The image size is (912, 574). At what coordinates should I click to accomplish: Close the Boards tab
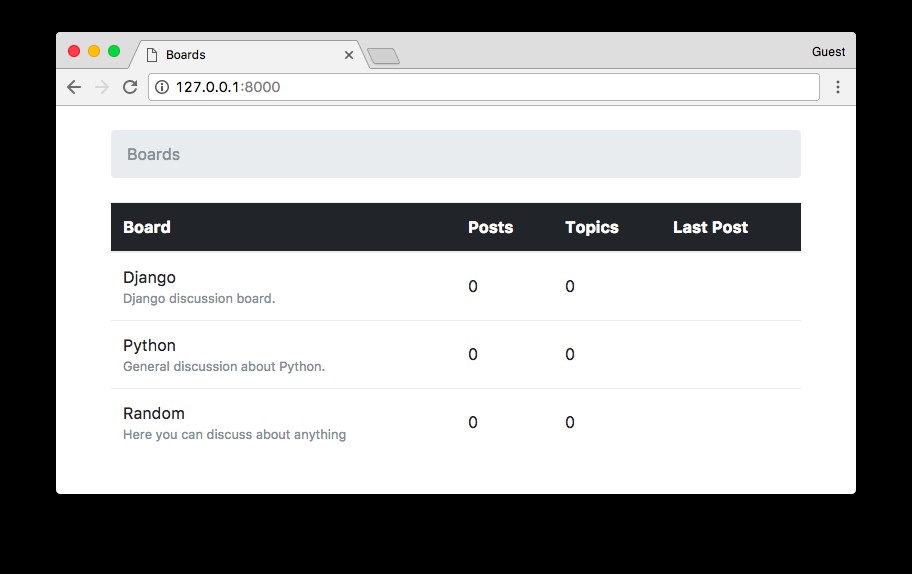(x=349, y=55)
